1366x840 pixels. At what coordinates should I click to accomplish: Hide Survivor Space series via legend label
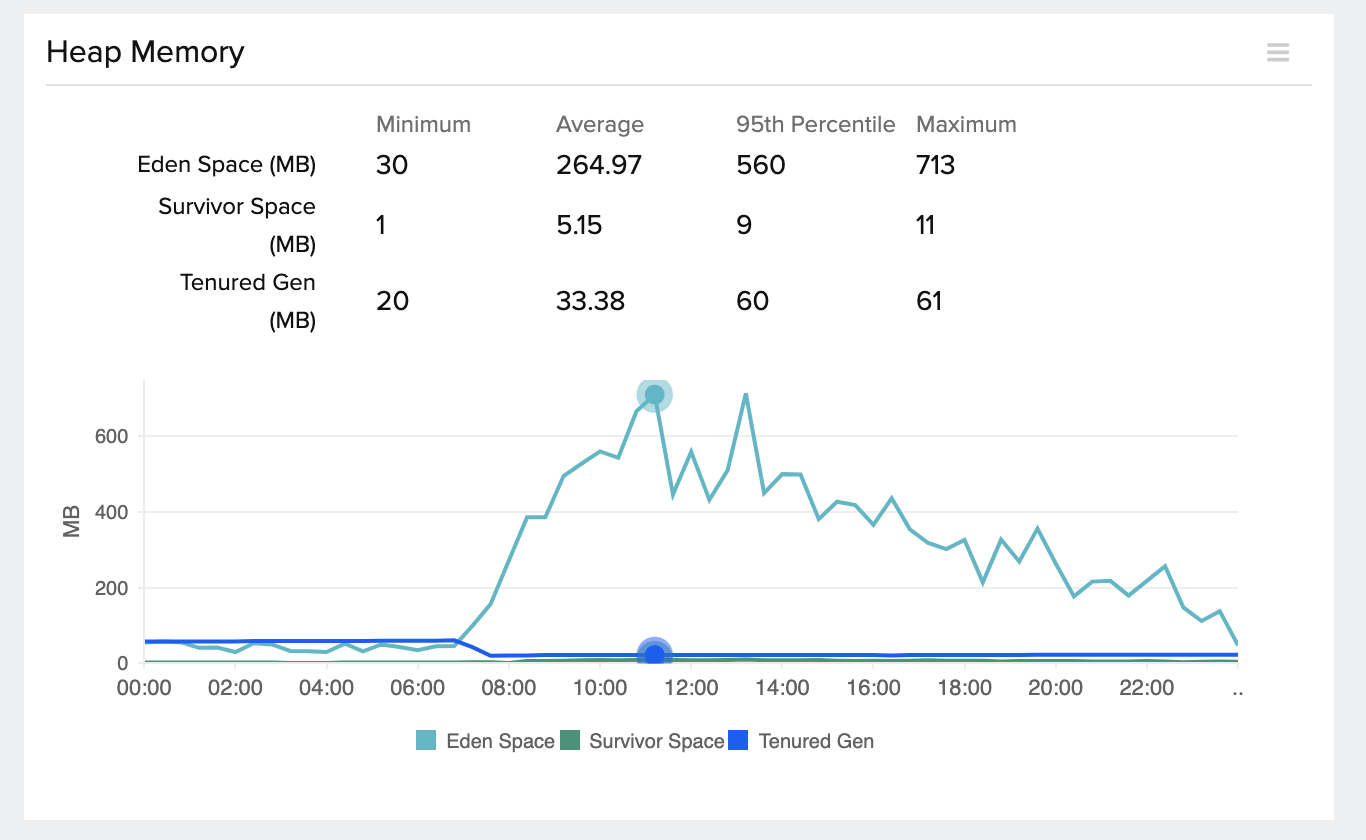tap(656, 741)
